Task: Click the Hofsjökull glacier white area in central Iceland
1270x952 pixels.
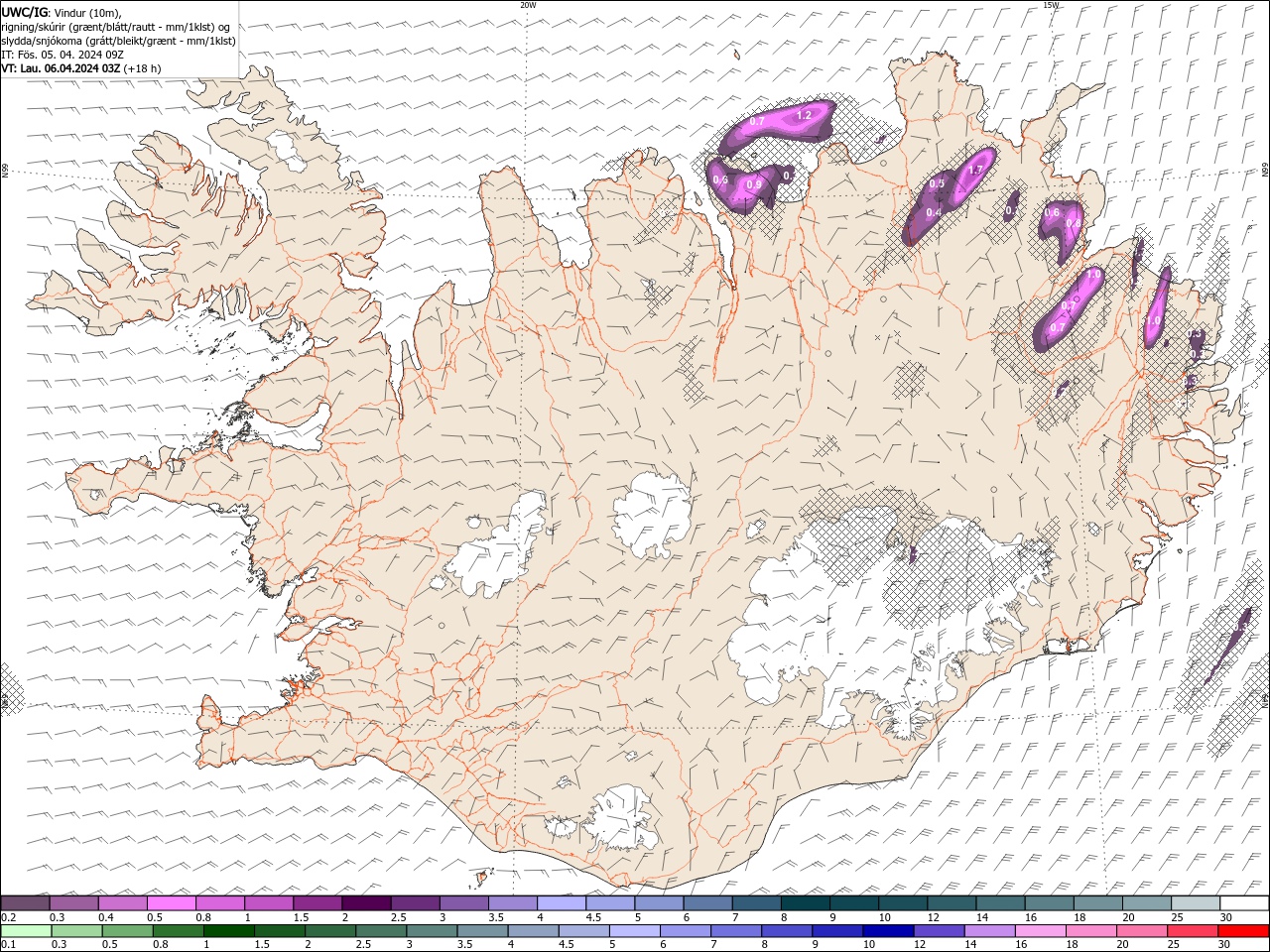Action: tap(652, 514)
